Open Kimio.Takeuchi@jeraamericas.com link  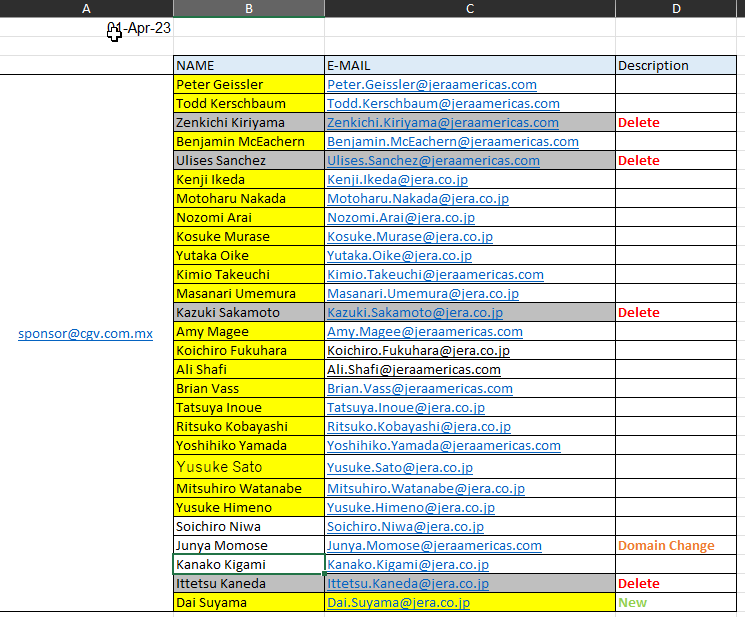435,275
